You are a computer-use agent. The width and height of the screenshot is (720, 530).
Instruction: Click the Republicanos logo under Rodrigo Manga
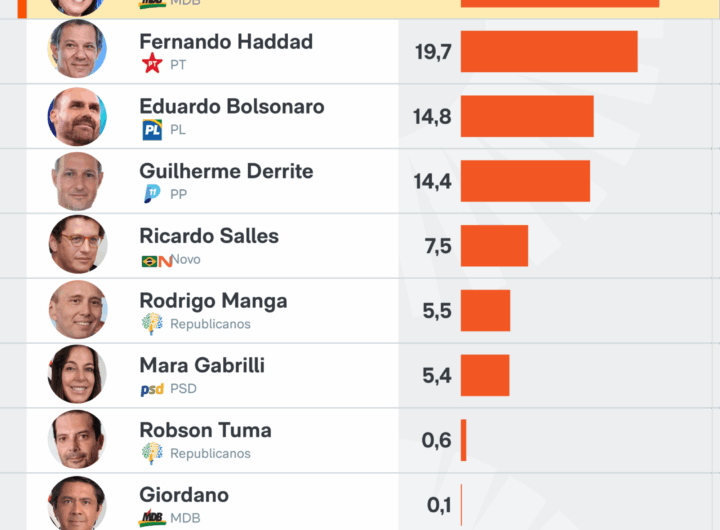(x=152, y=324)
